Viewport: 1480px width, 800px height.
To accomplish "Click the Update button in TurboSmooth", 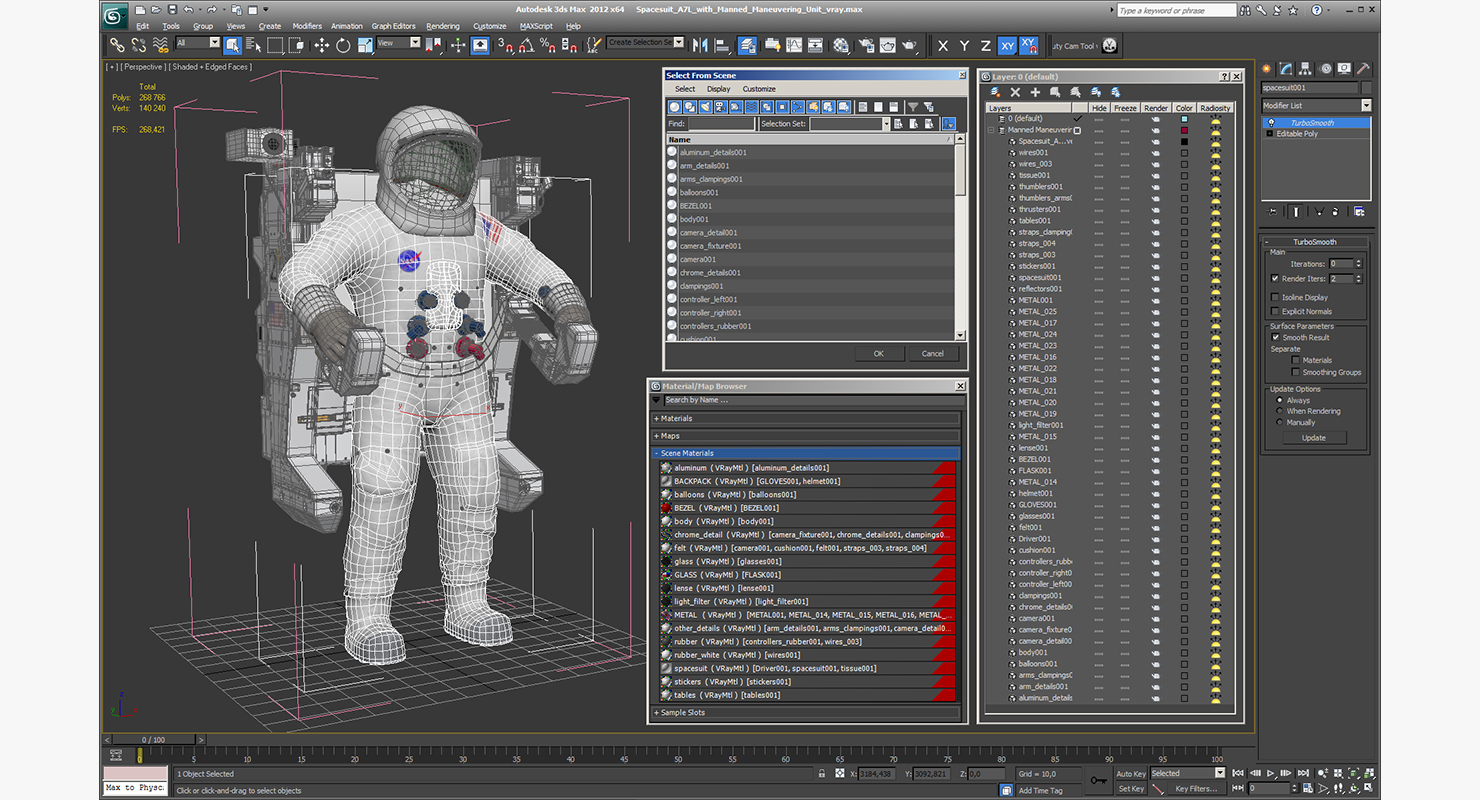I will [x=1314, y=437].
